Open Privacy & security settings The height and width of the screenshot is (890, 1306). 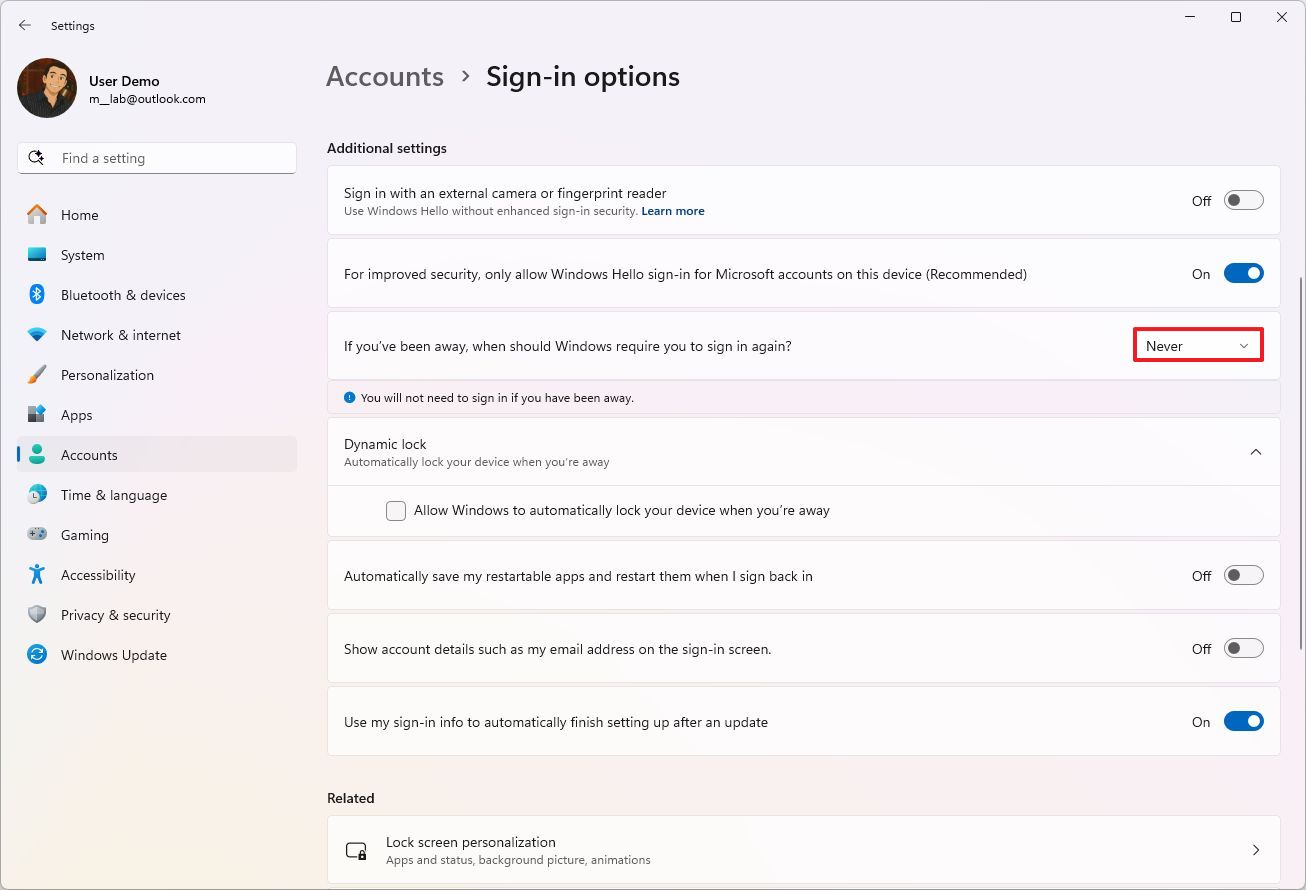pyautogui.click(x=116, y=615)
